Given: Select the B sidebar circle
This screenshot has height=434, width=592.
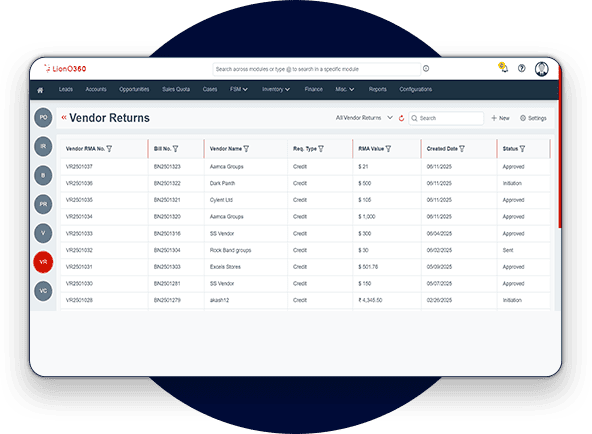Looking at the screenshot, I should pos(43,175).
